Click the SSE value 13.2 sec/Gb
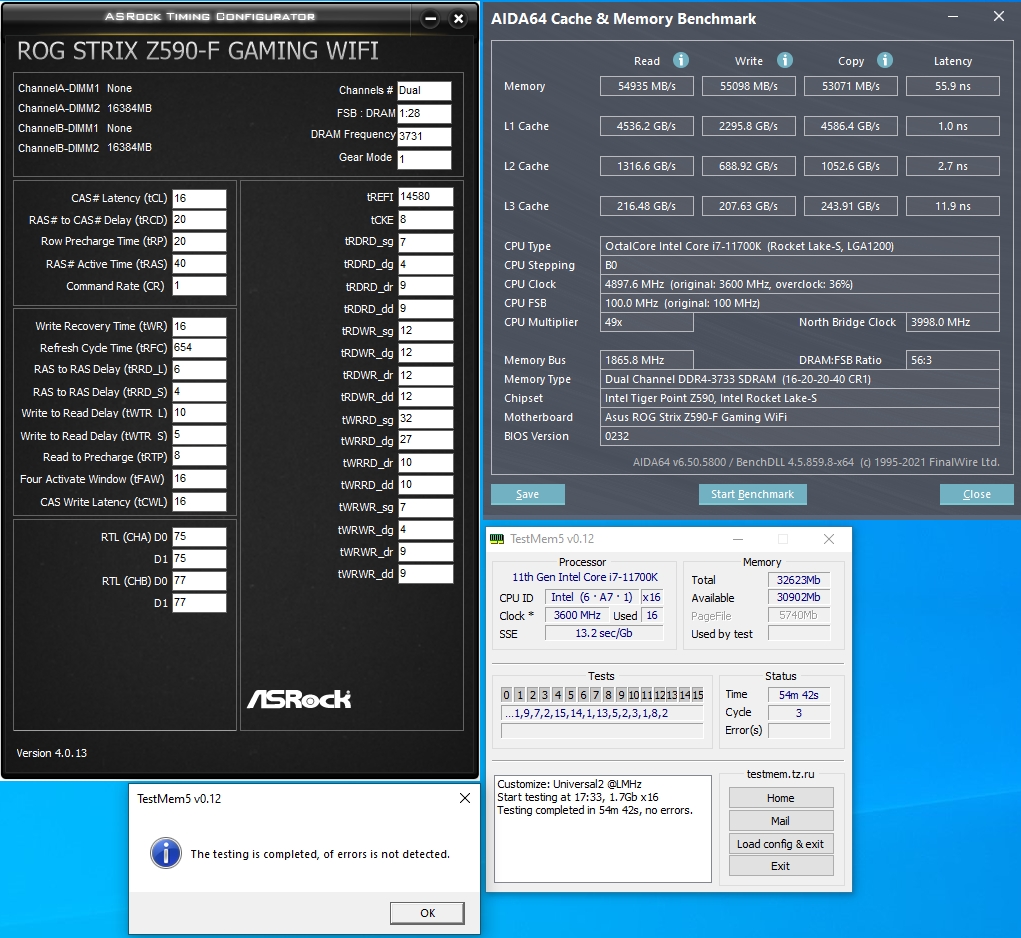Image resolution: width=1021 pixels, height=938 pixels. [604, 633]
